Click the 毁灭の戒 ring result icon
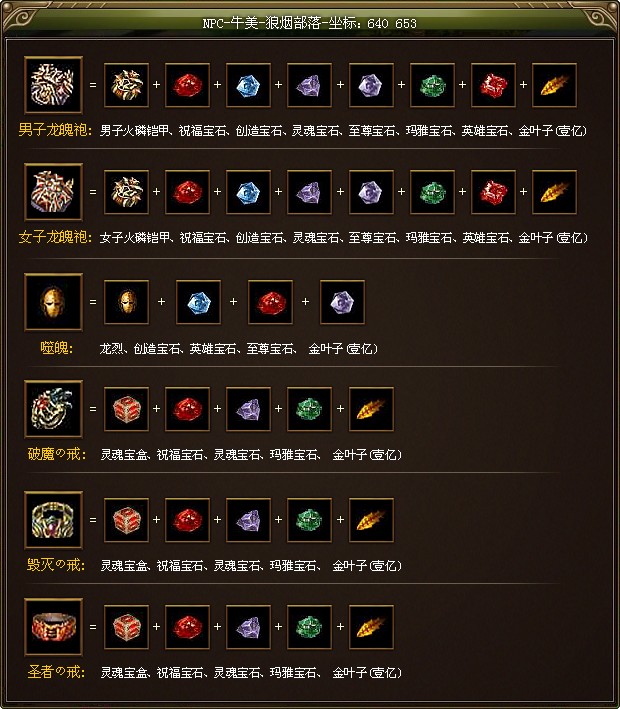Screen dimensions: 620x709 [53, 520]
